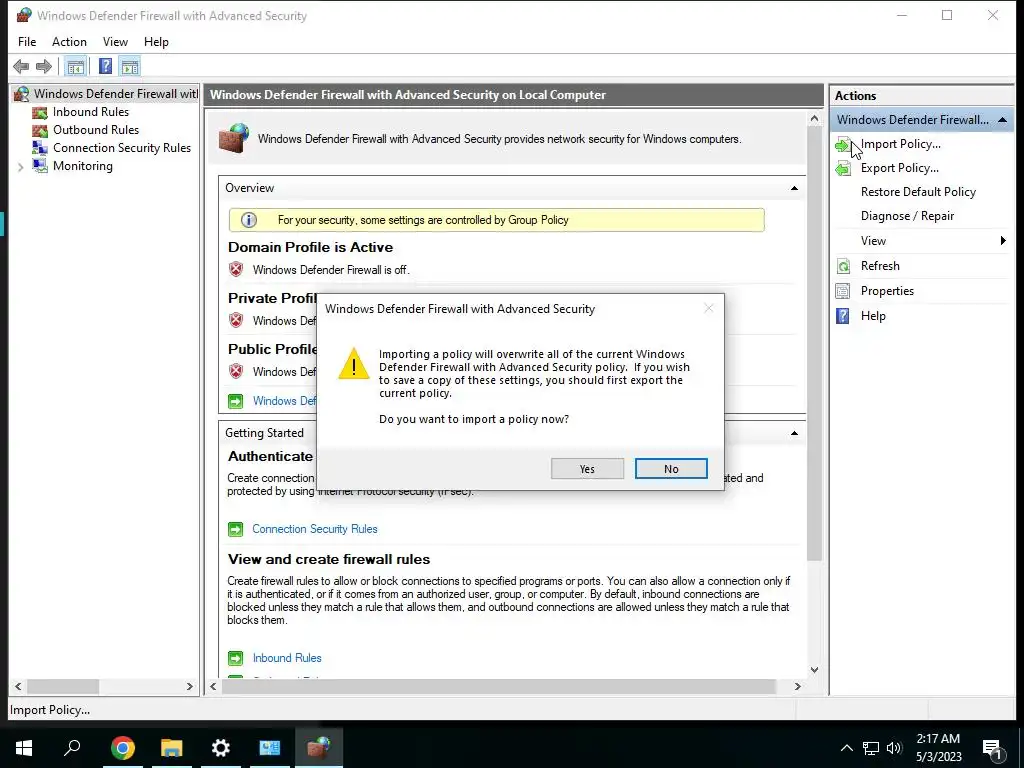This screenshot has width=1024, height=768.
Task: Click the network tray icon
Action: pyautogui.click(x=871, y=748)
